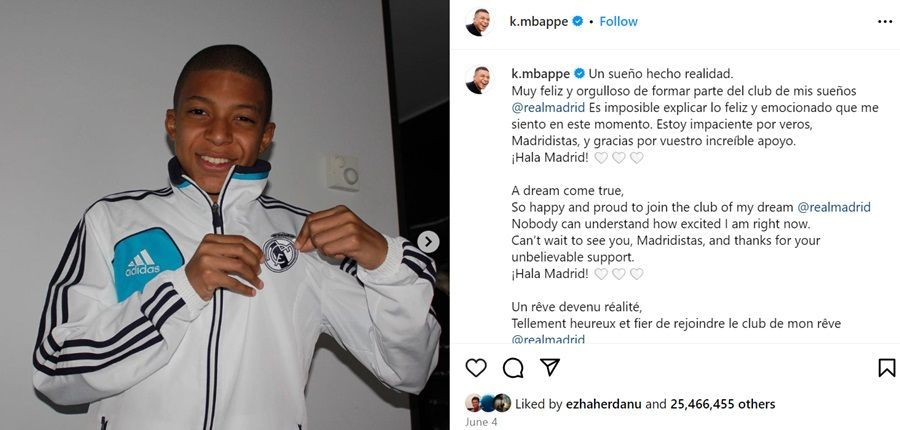This screenshot has width=900, height=430.
Task: Click Follow next to k.mbappe
Action: tap(619, 22)
